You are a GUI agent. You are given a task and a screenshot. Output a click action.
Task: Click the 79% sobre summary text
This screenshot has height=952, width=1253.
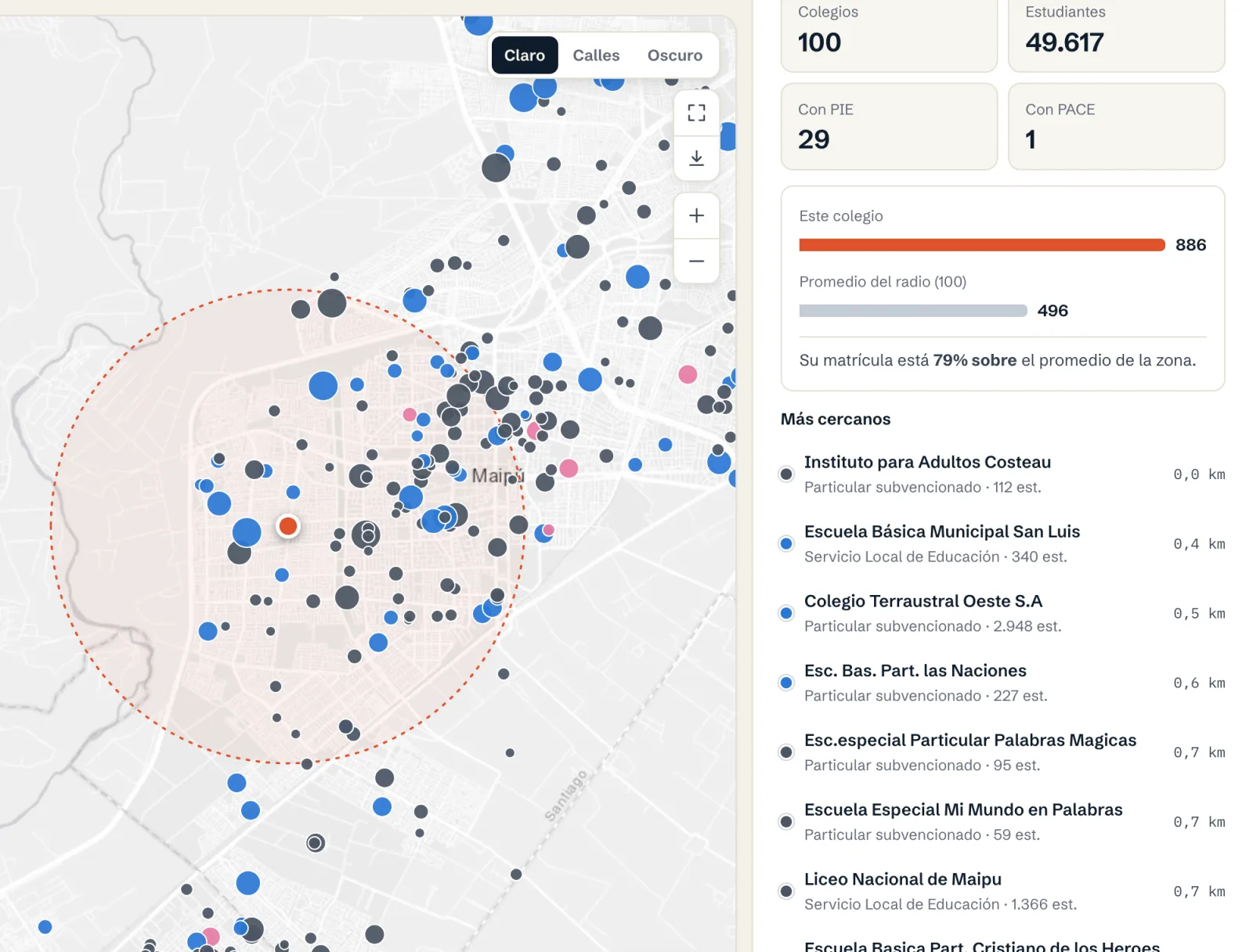pos(975,360)
